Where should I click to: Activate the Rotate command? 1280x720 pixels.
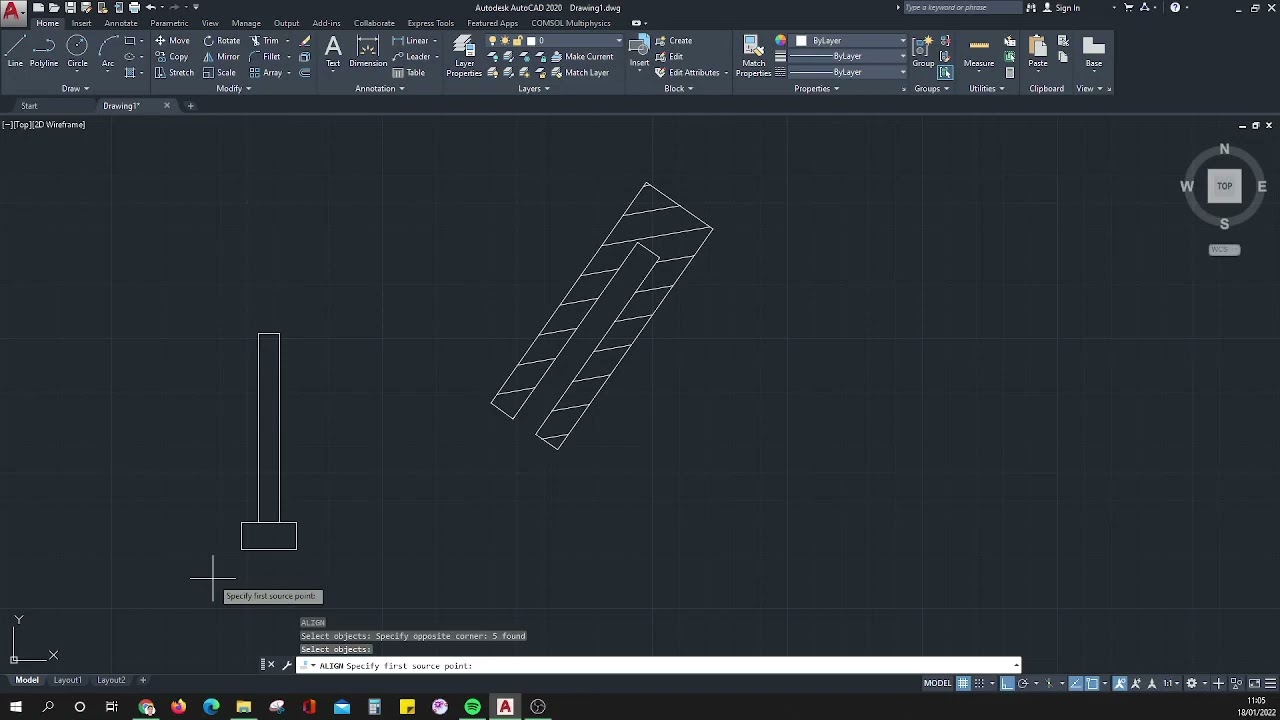[x=221, y=41]
